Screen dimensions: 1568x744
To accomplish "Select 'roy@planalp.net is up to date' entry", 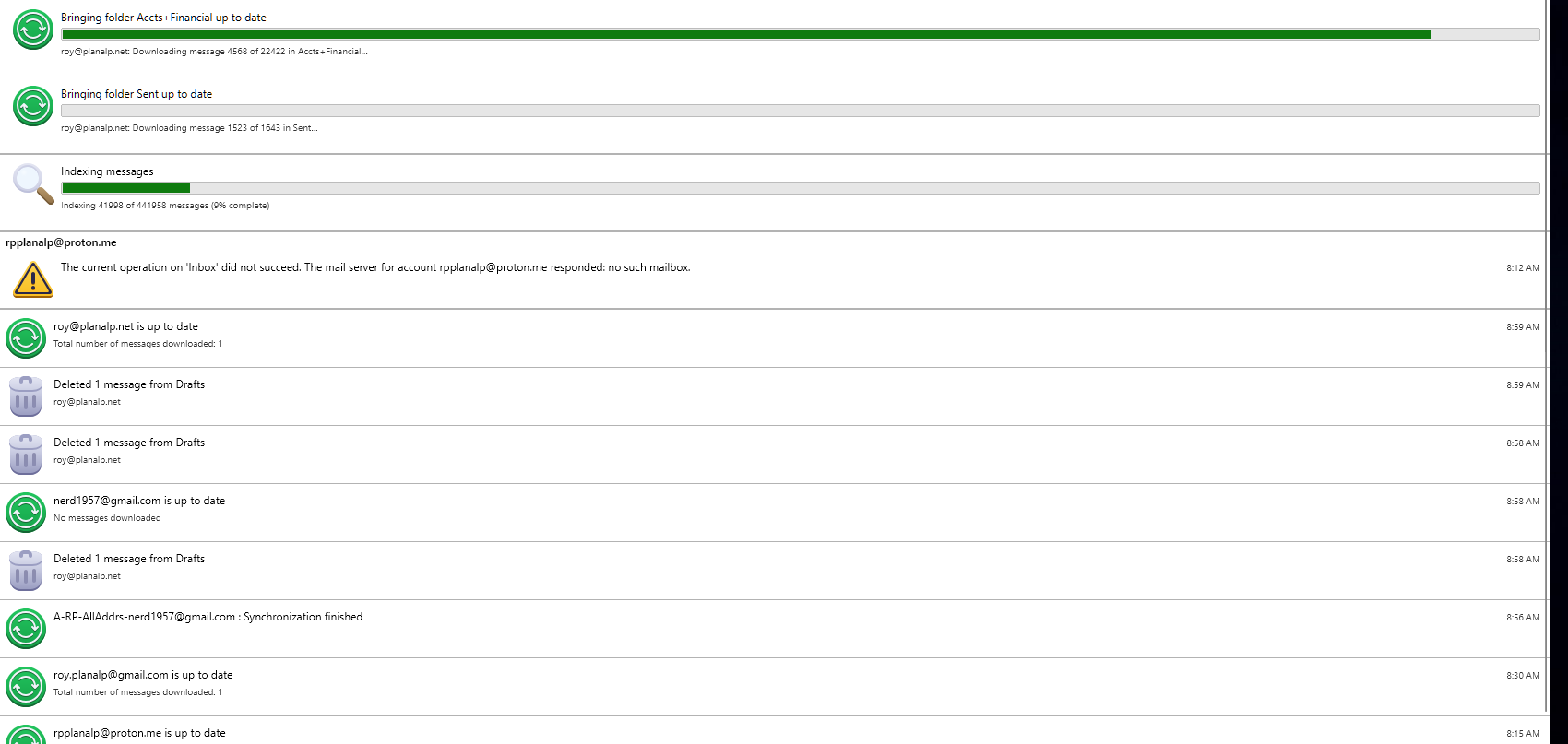I will click(125, 326).
